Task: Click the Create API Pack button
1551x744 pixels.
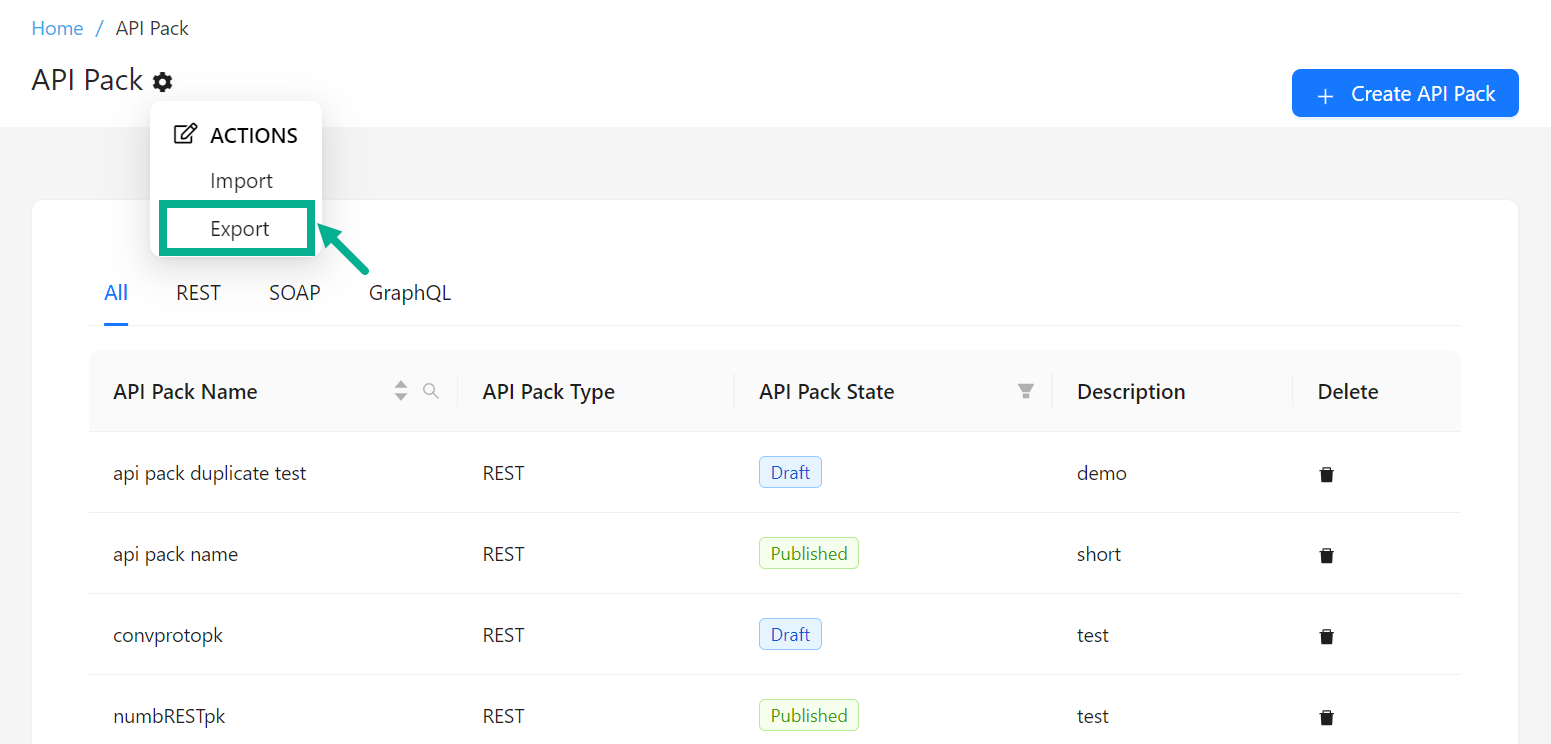Action: coord(1405,94)
